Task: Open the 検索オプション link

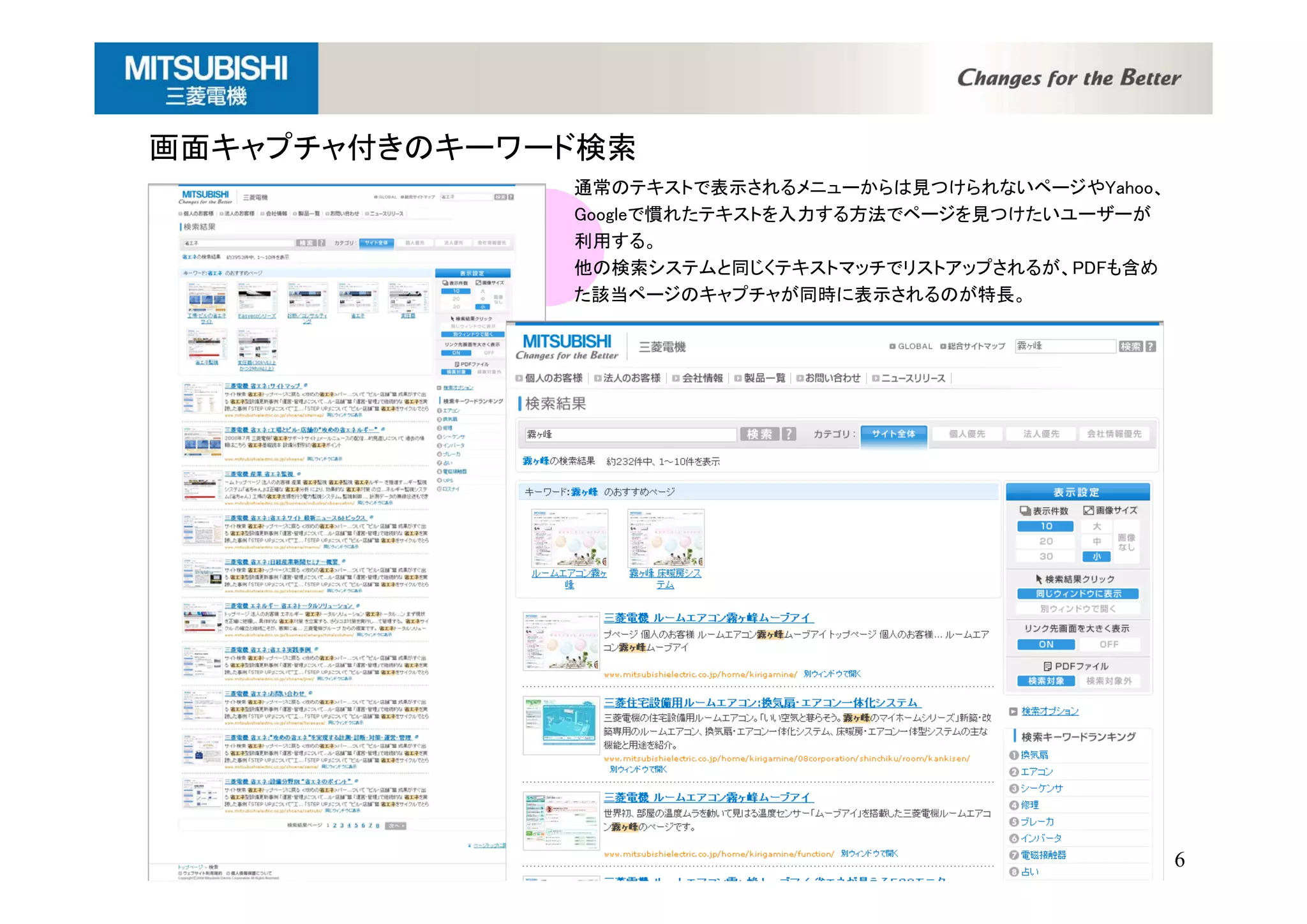Action: [1050, 711]
